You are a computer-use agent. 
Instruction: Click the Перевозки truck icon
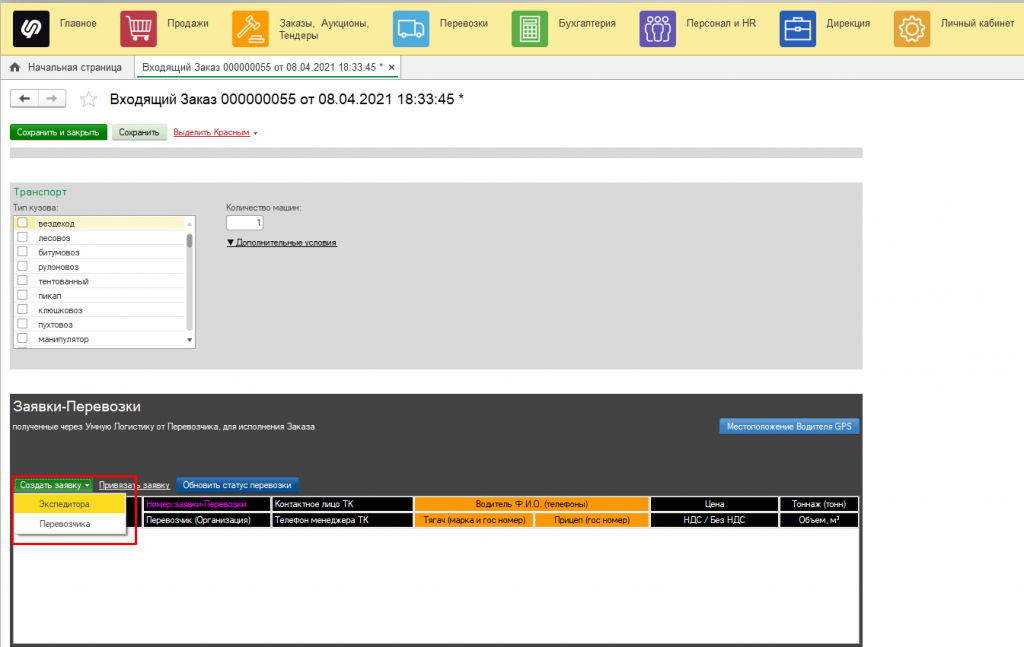point(411,29)
